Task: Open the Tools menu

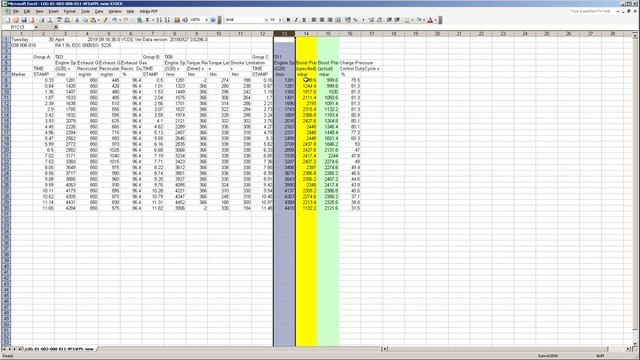Action: coord(85,11)
